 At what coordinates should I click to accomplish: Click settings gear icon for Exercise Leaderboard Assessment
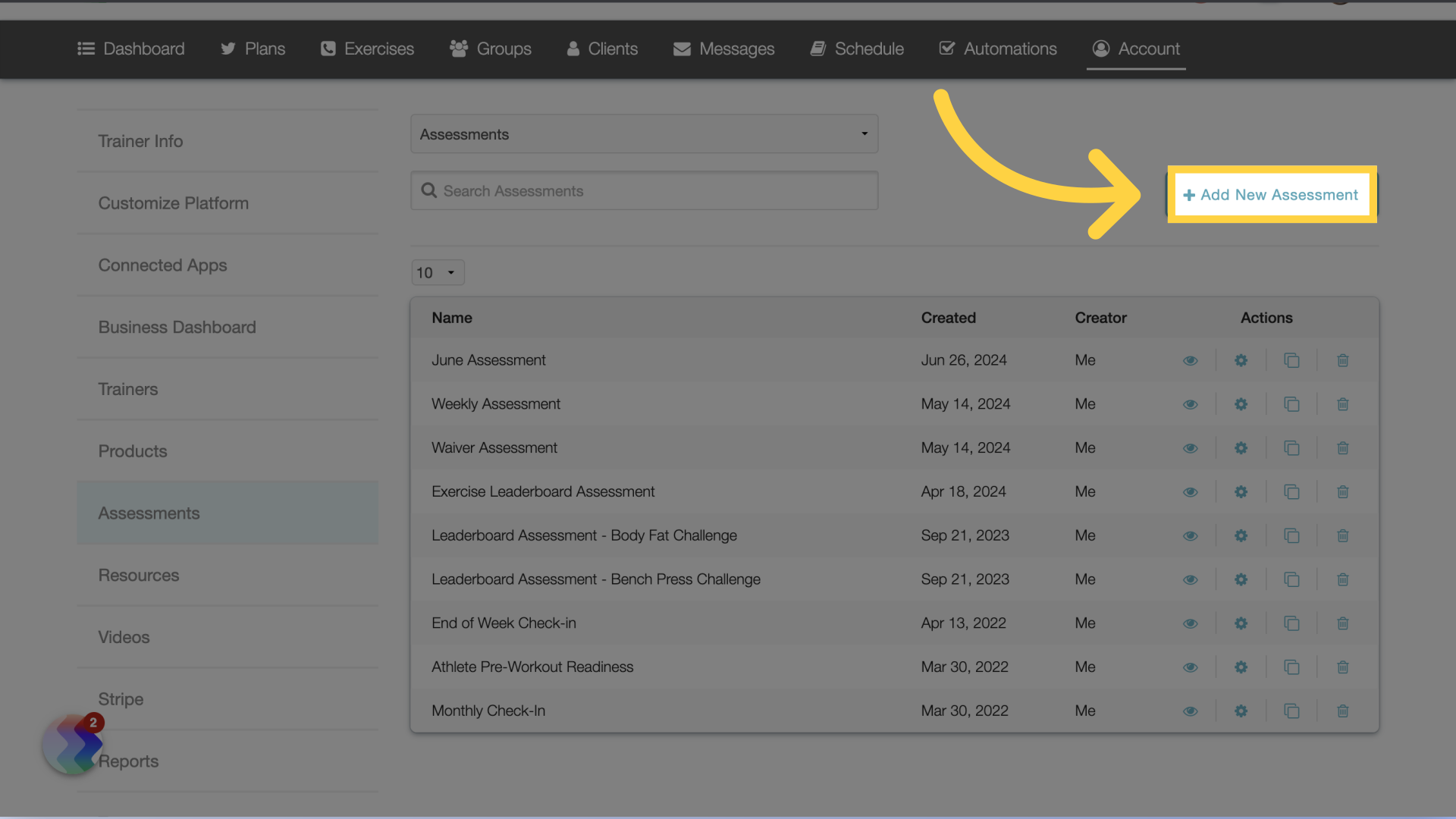click(1241, 491)
